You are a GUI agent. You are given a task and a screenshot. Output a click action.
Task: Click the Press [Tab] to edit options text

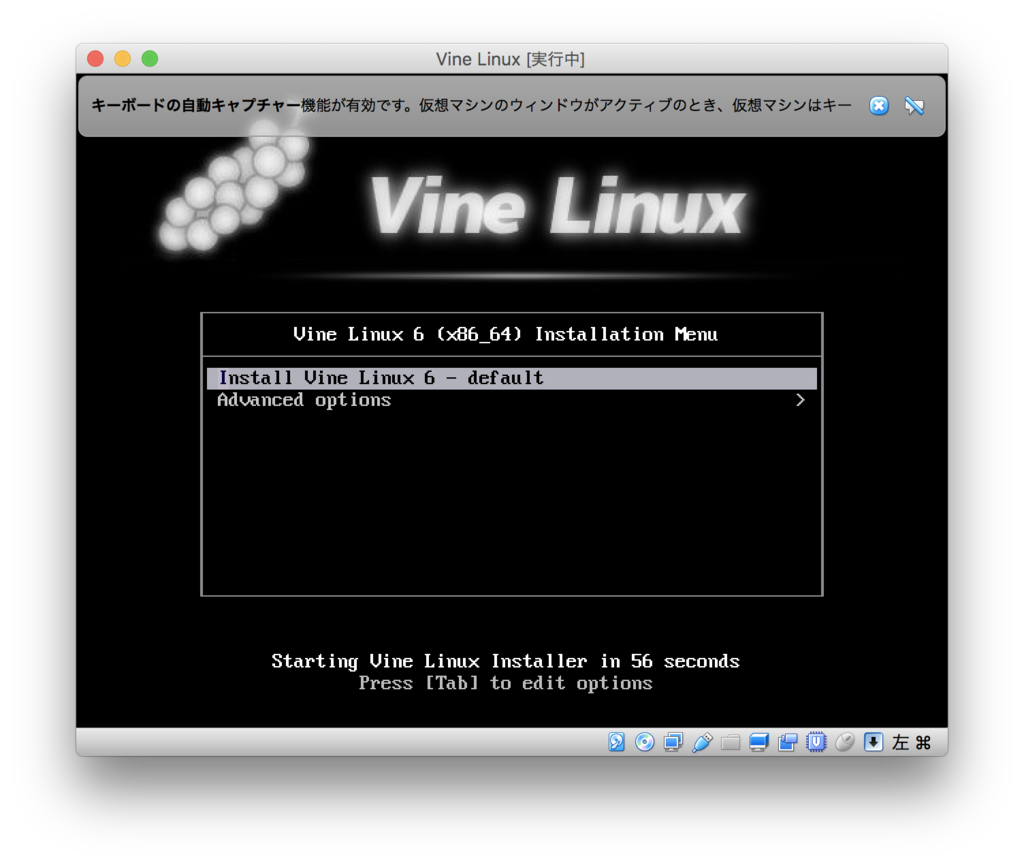coord(505,684)
